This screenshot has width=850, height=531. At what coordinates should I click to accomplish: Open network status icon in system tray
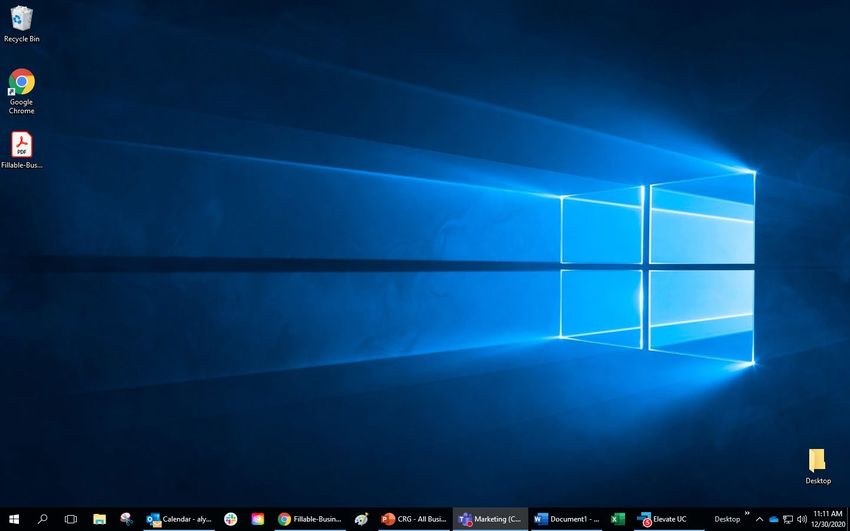(x=788, y=519)
